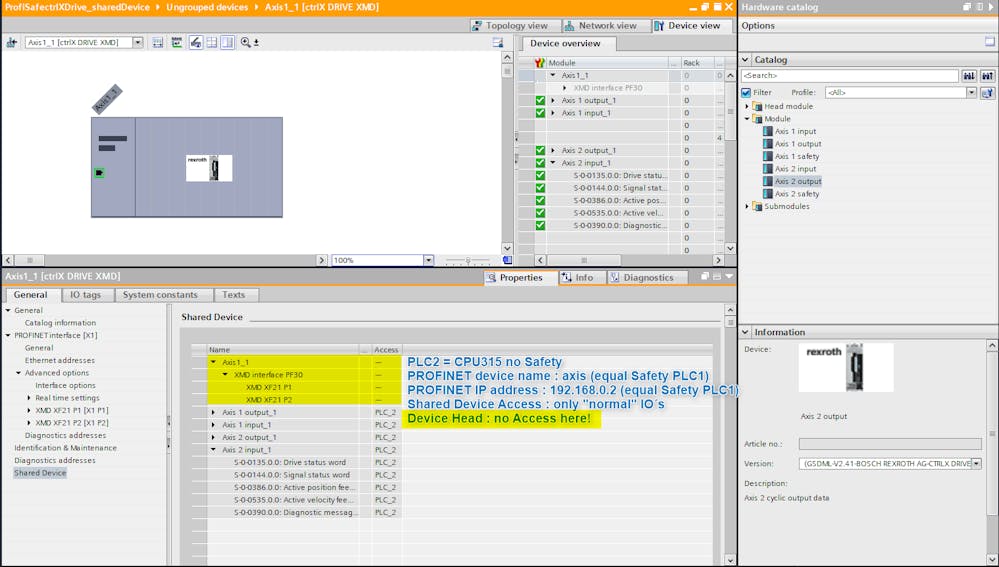Expand Axis 1 output_1 in Shared Device table
The height and width of the screenshot is (567, 999).
213,413
